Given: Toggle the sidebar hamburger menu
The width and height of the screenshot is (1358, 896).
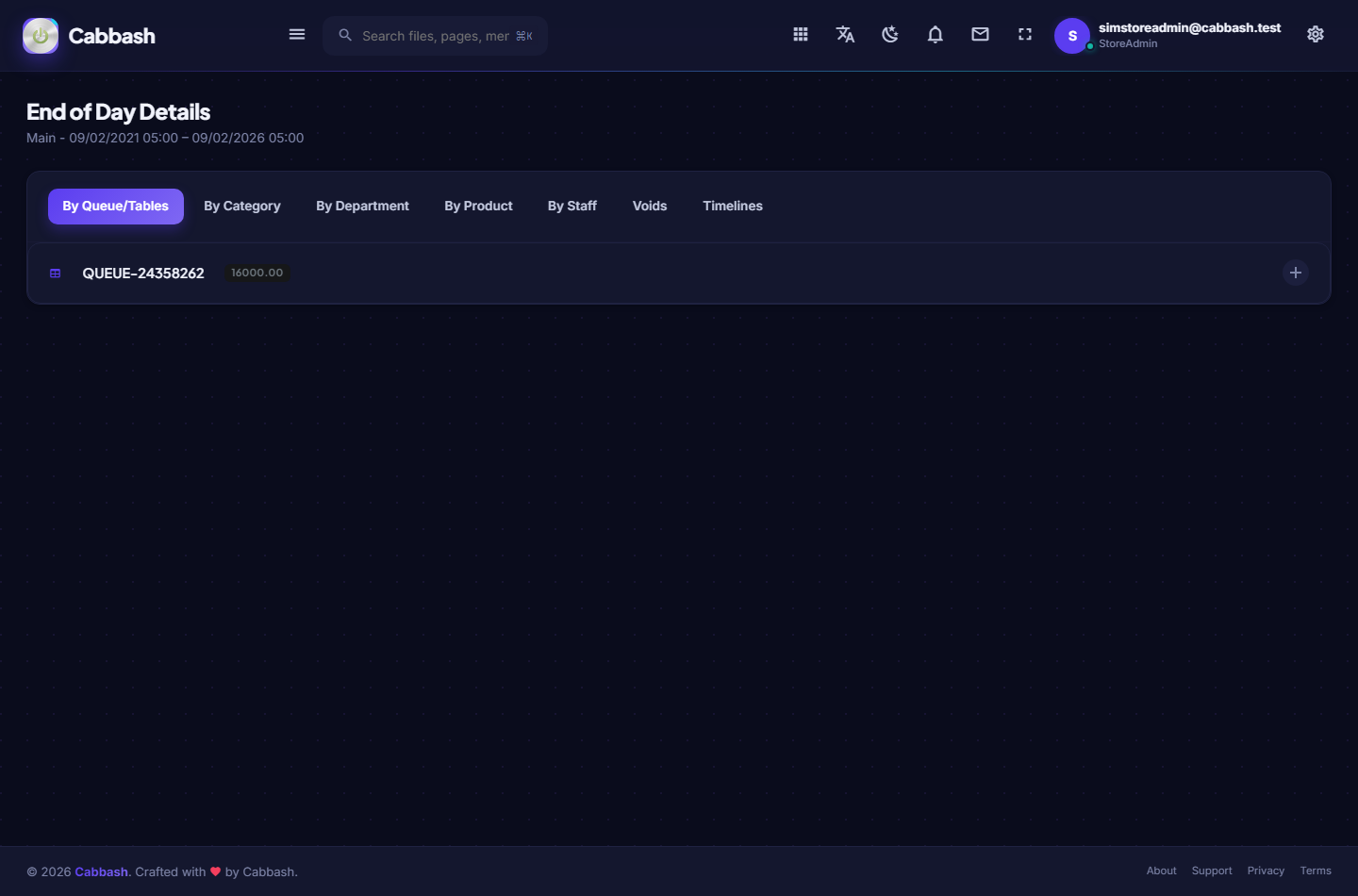Looking at the screenshot, I should tap(297, 35).
